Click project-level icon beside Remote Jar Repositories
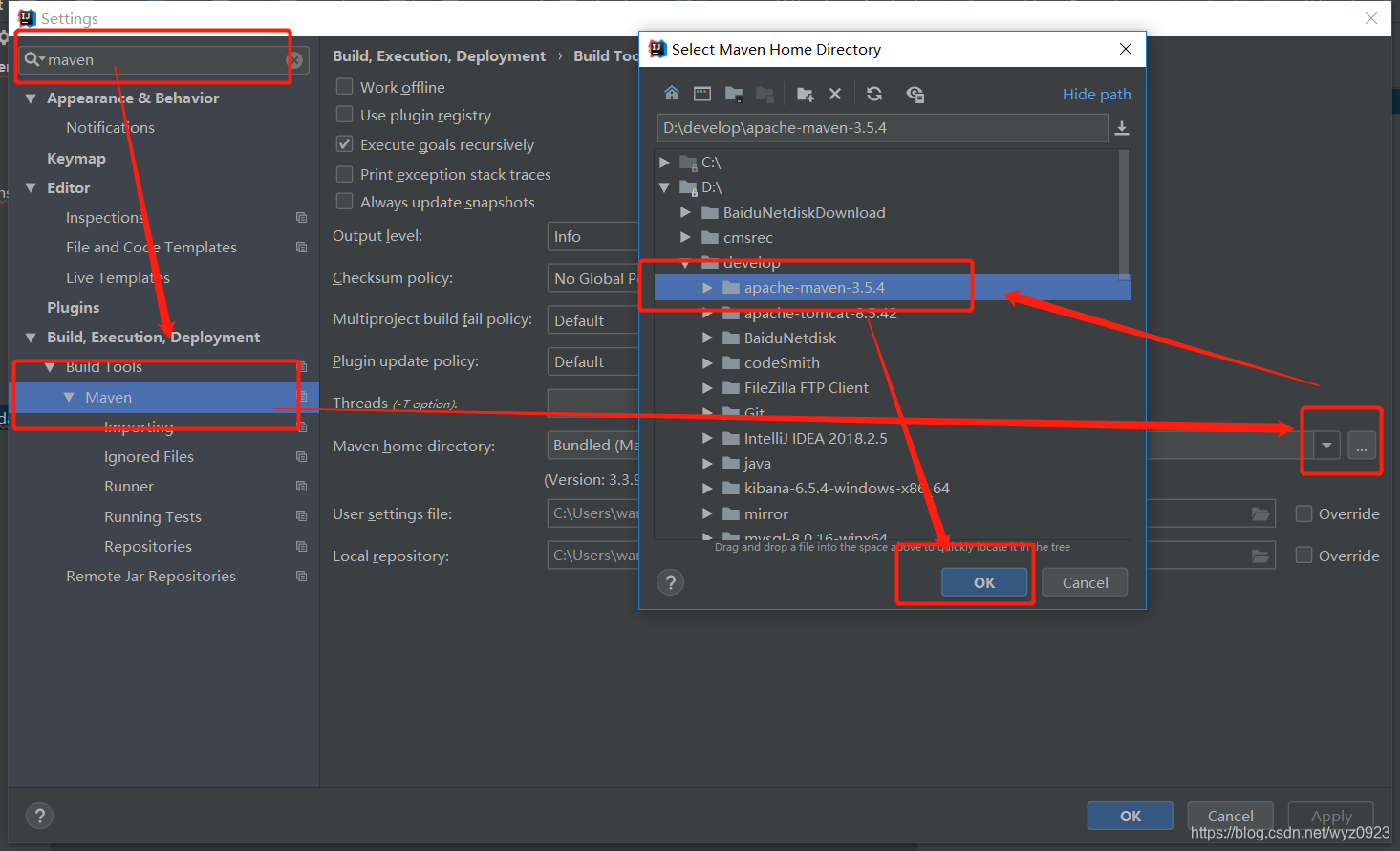Image resolution: width=1400 pixels, height=851 pixels. pyautogui.click(x=302, y=577)
